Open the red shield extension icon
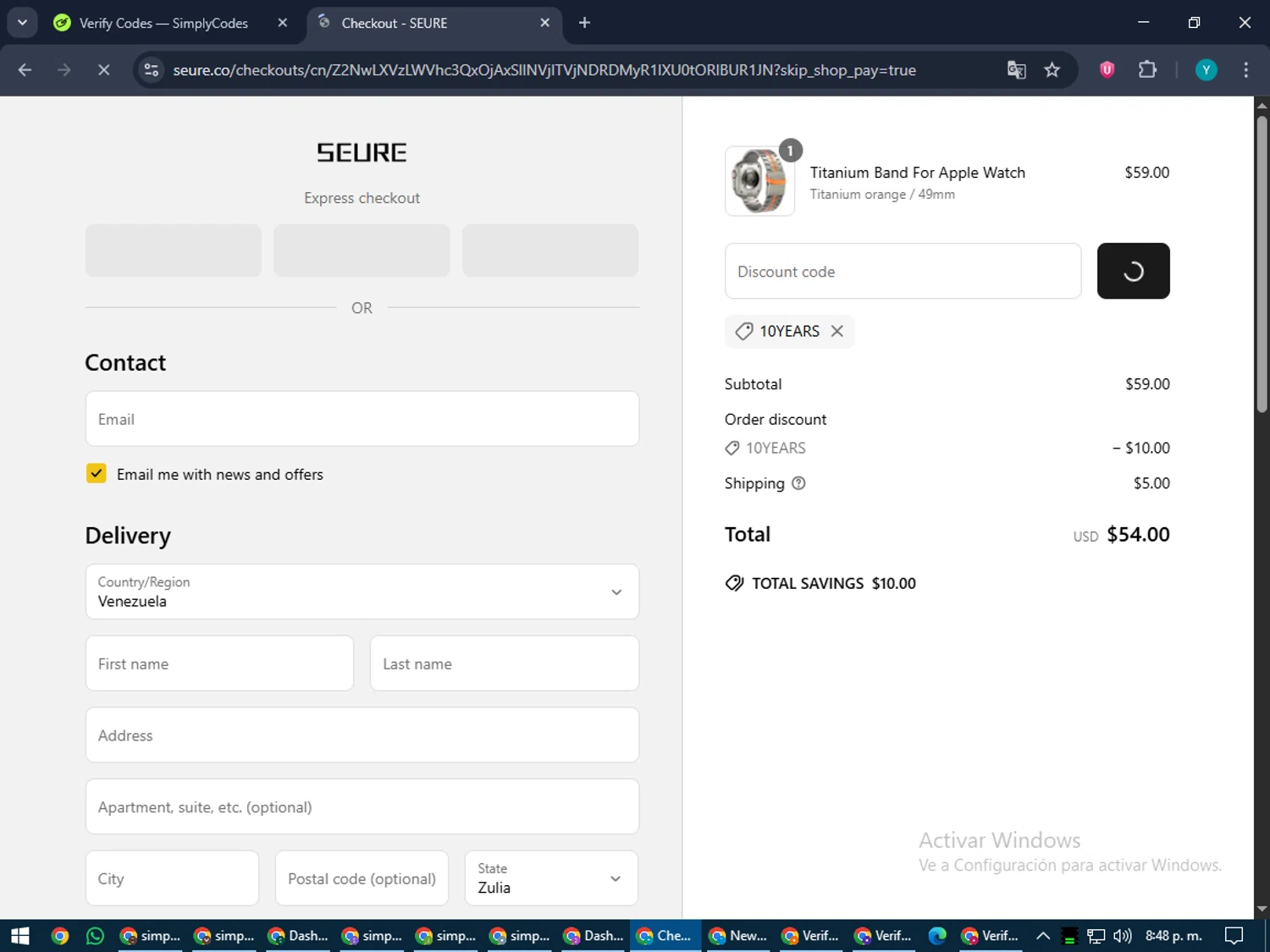Viewport: 1270px width, 952px height. tap(1107, 69)
